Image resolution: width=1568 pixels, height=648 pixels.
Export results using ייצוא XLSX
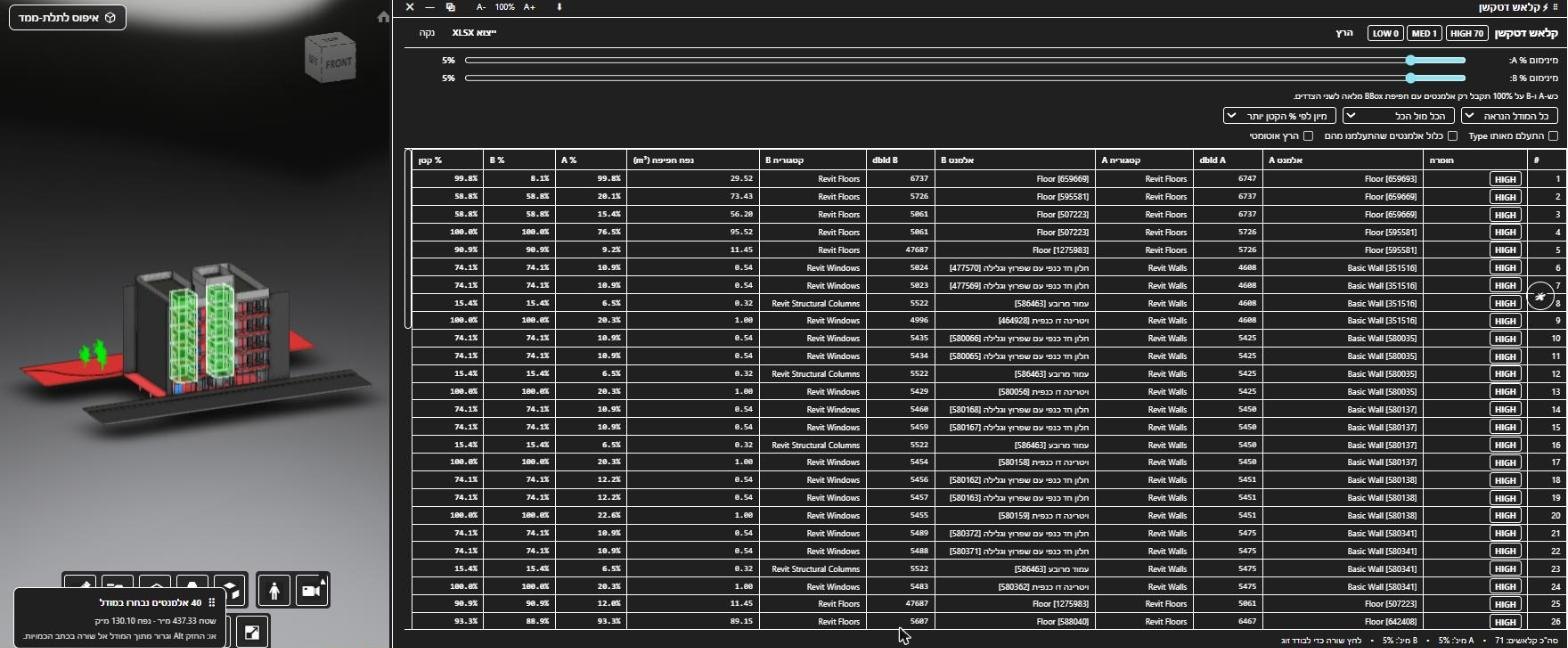pyautogui.click(x=473, y=33)
